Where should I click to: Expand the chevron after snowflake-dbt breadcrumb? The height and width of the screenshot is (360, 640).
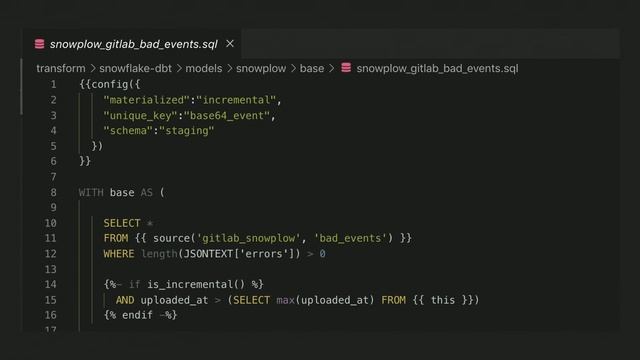(x=179, y=68)
